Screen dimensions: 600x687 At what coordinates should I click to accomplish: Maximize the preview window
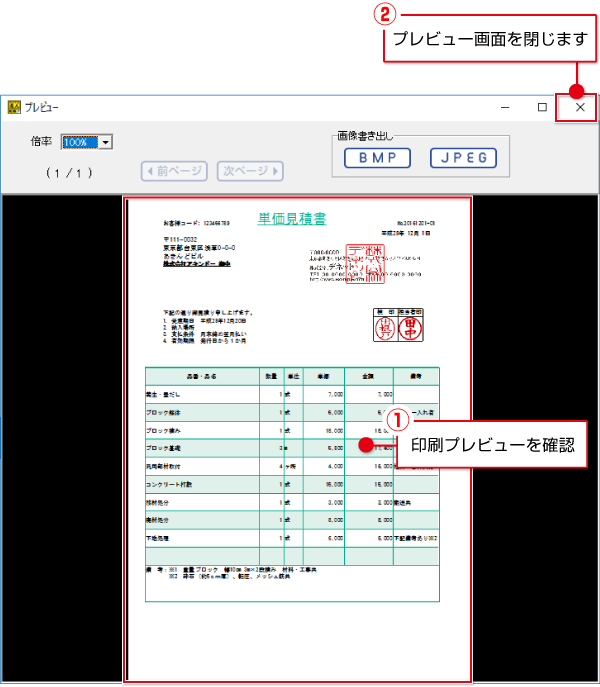[x=542, y=107]
